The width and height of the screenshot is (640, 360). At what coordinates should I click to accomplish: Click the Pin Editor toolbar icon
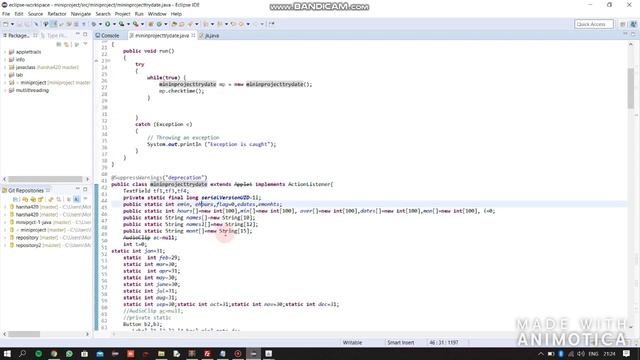click(272, 24)
